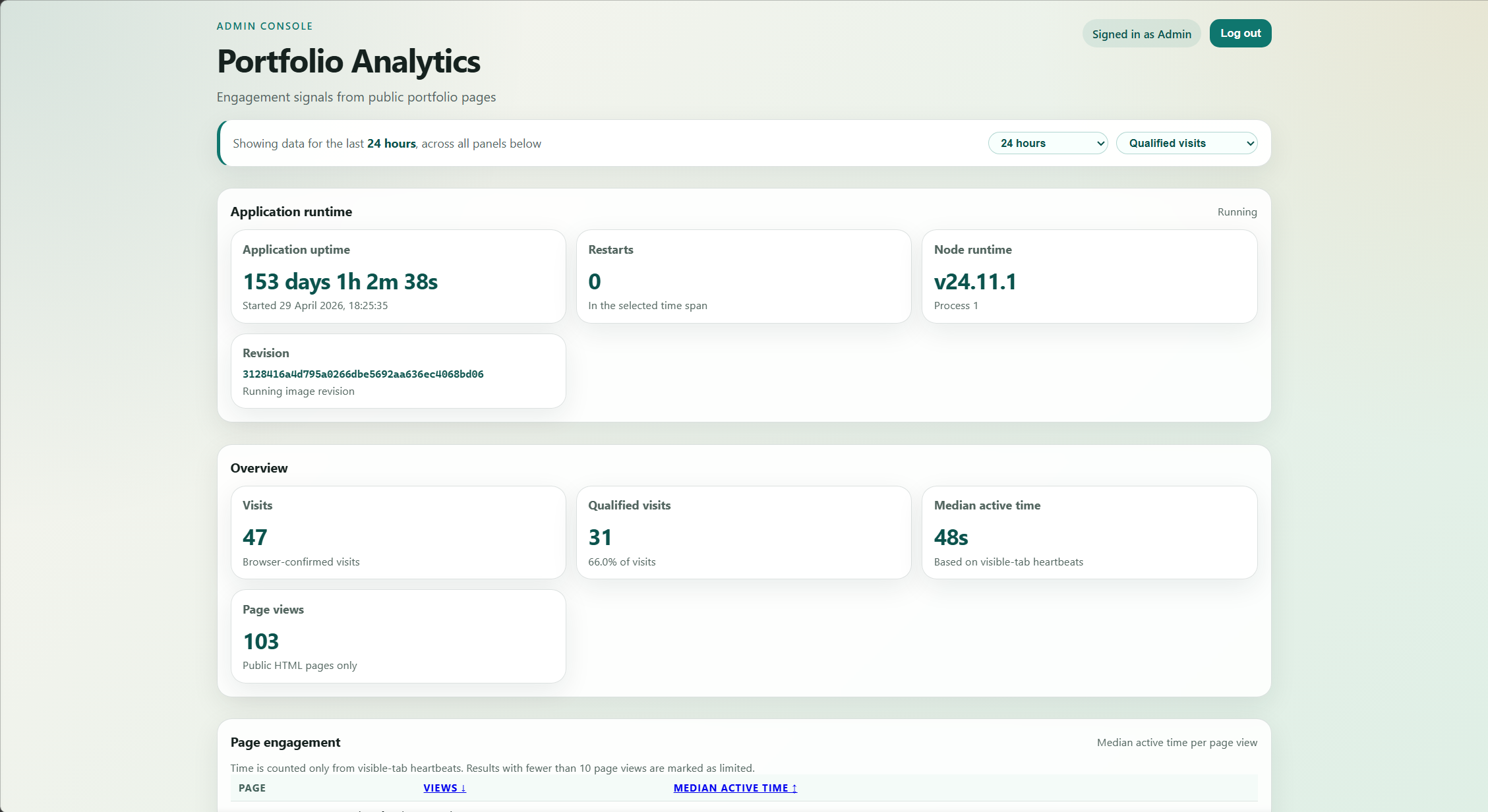The height and width of the screenshot is (812, 1488).
Task: Click the Median active time value 48s
Action: pyautogui.click(x=951, y=537)
